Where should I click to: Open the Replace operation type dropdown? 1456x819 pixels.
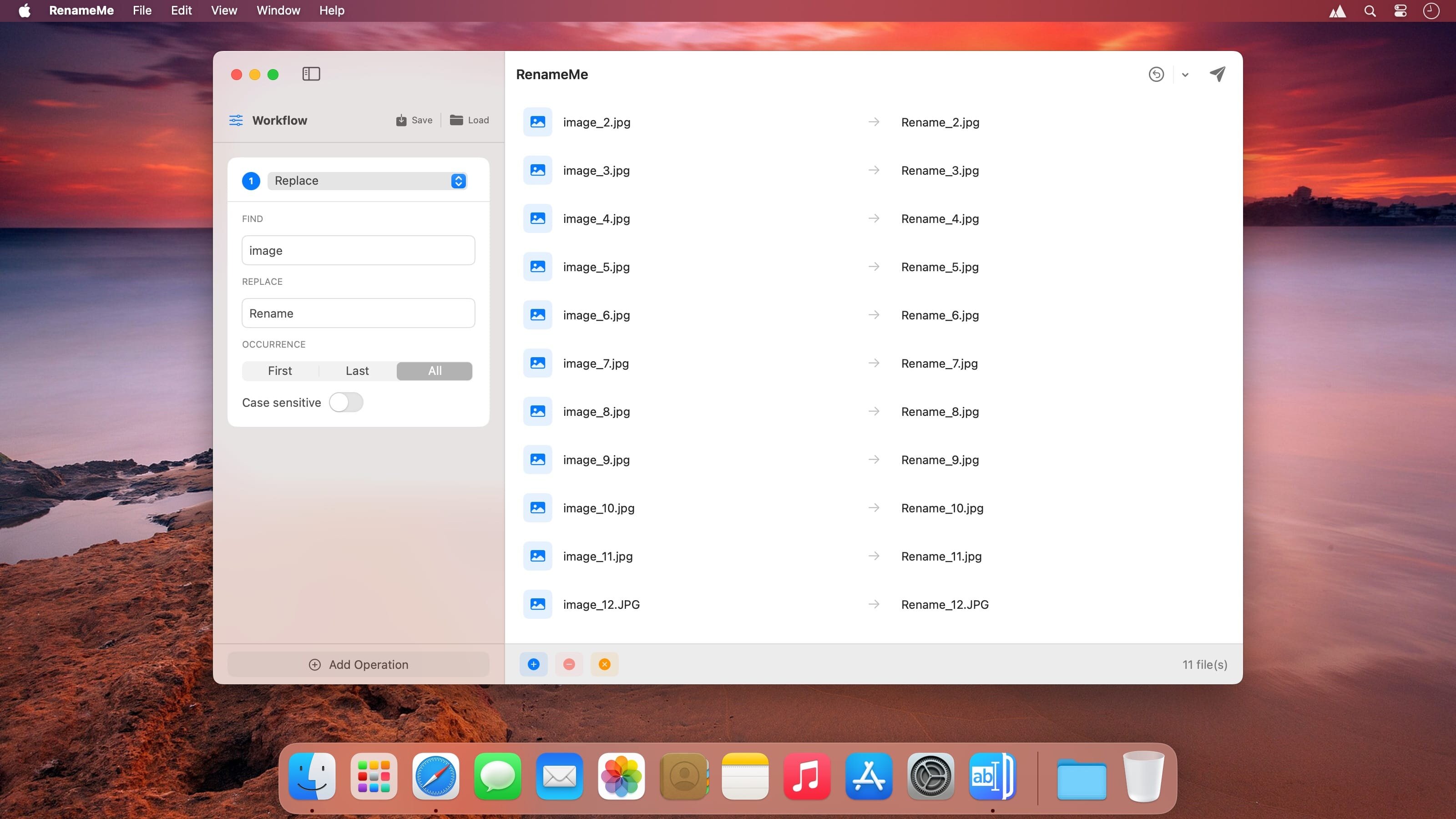click(367, 181)
